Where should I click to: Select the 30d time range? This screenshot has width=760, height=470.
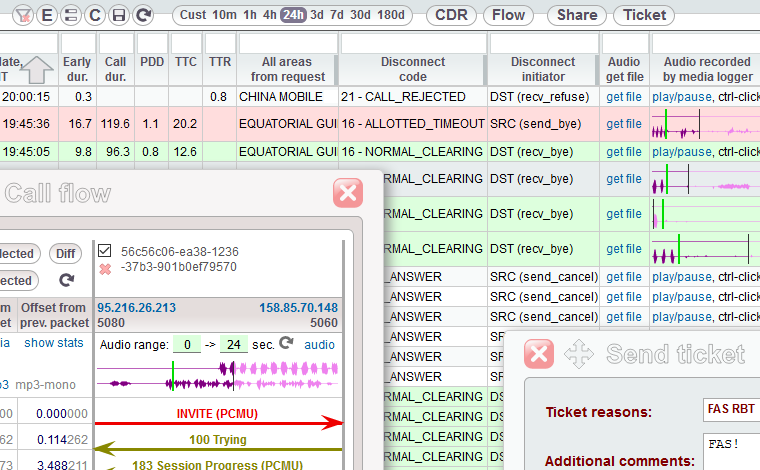point(360,15)
